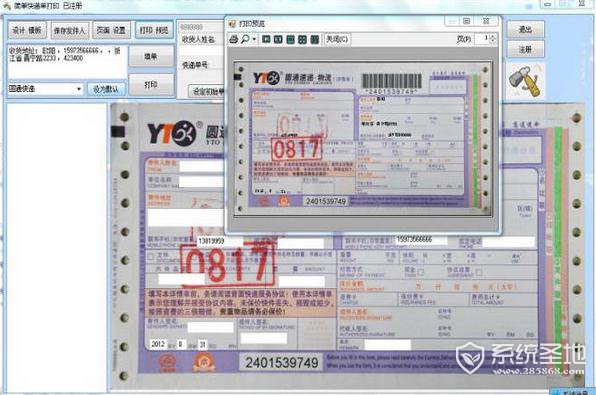The height and width of the screenshot is (395, 596).
Task: Select two-page layout icon in preview toolbar
Action: pyautogui.click(x=278, y=39)
